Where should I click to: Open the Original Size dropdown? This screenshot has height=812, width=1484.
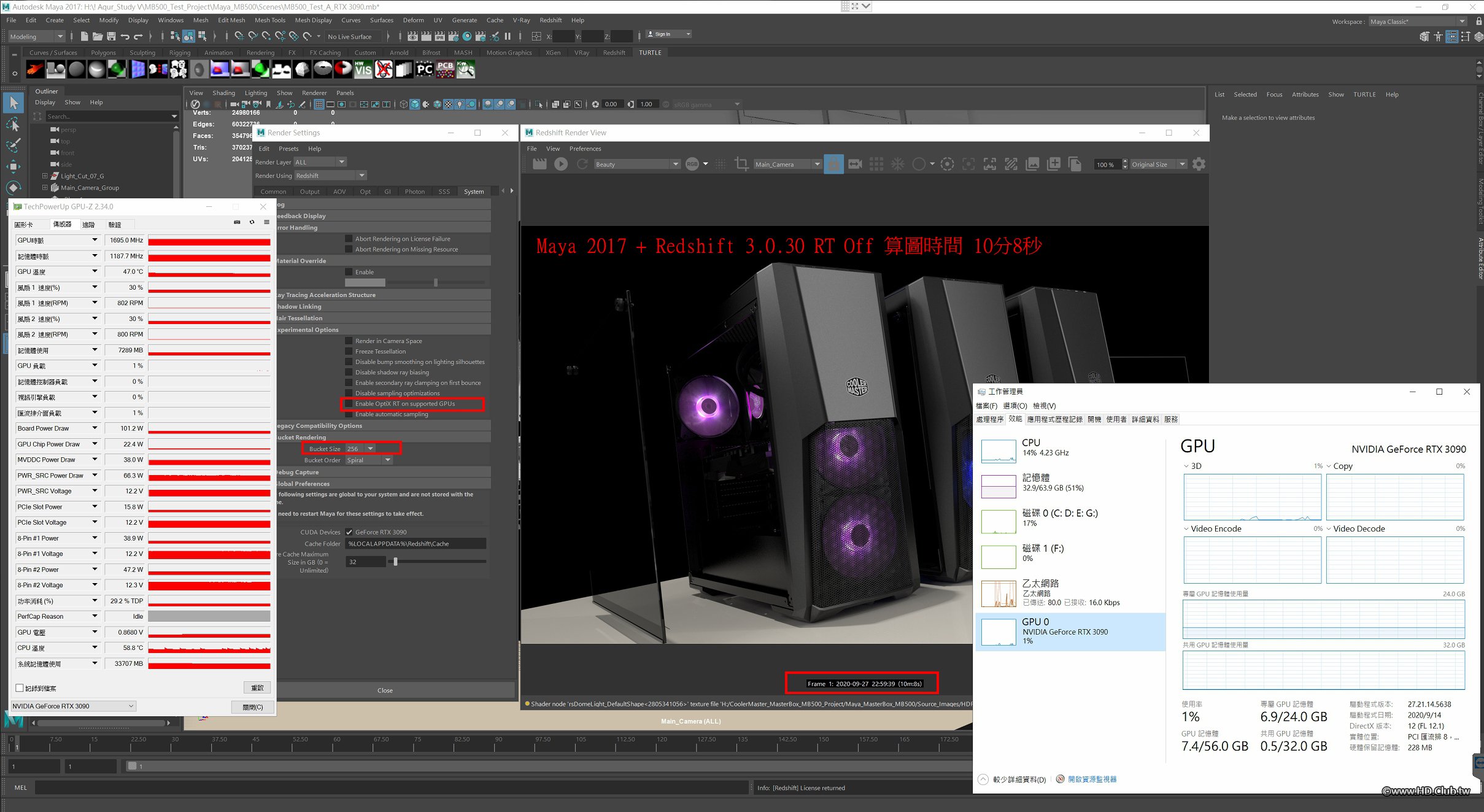click(1159, 164)
